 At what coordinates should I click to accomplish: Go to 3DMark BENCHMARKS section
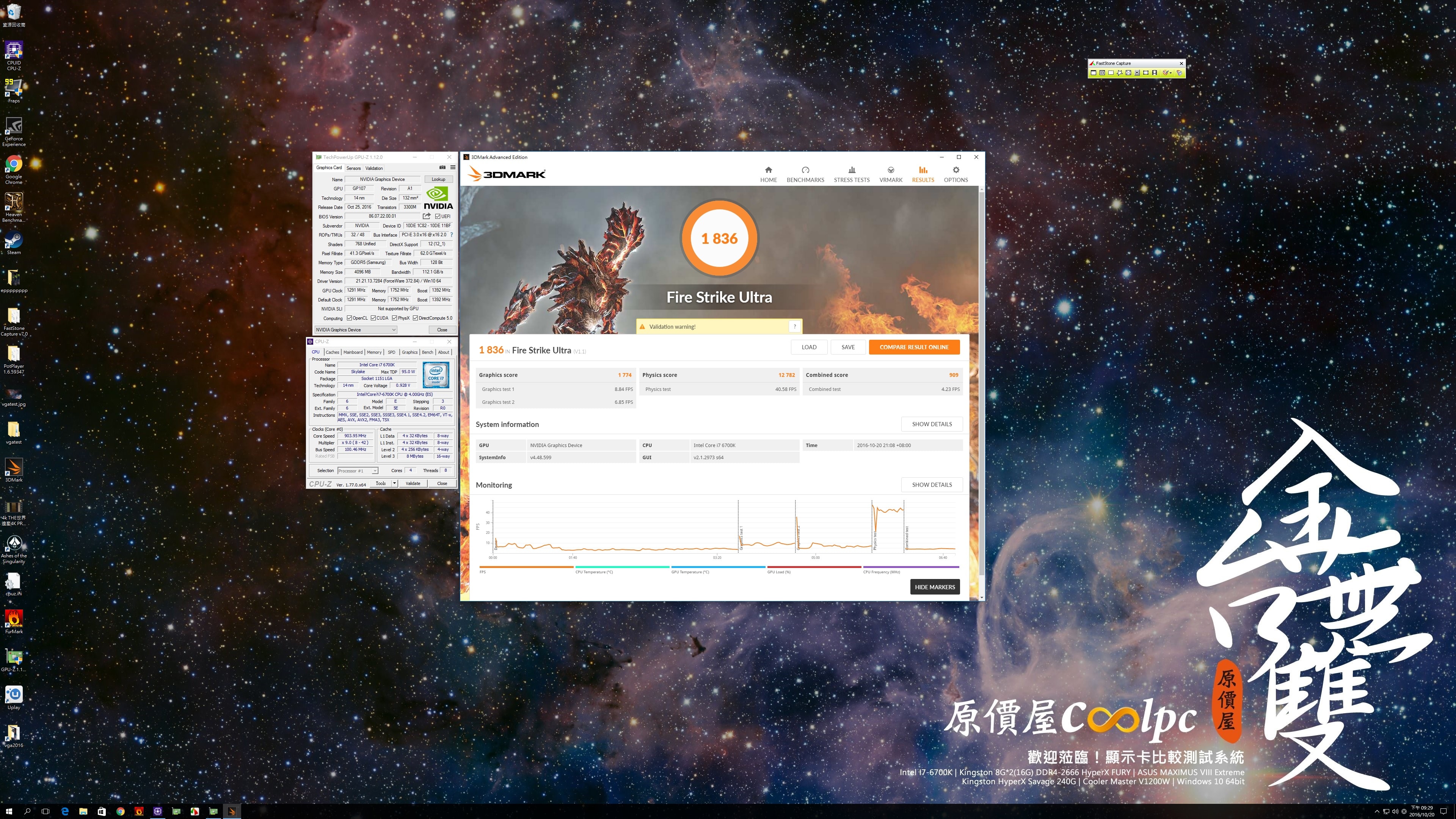pos(805,175)
